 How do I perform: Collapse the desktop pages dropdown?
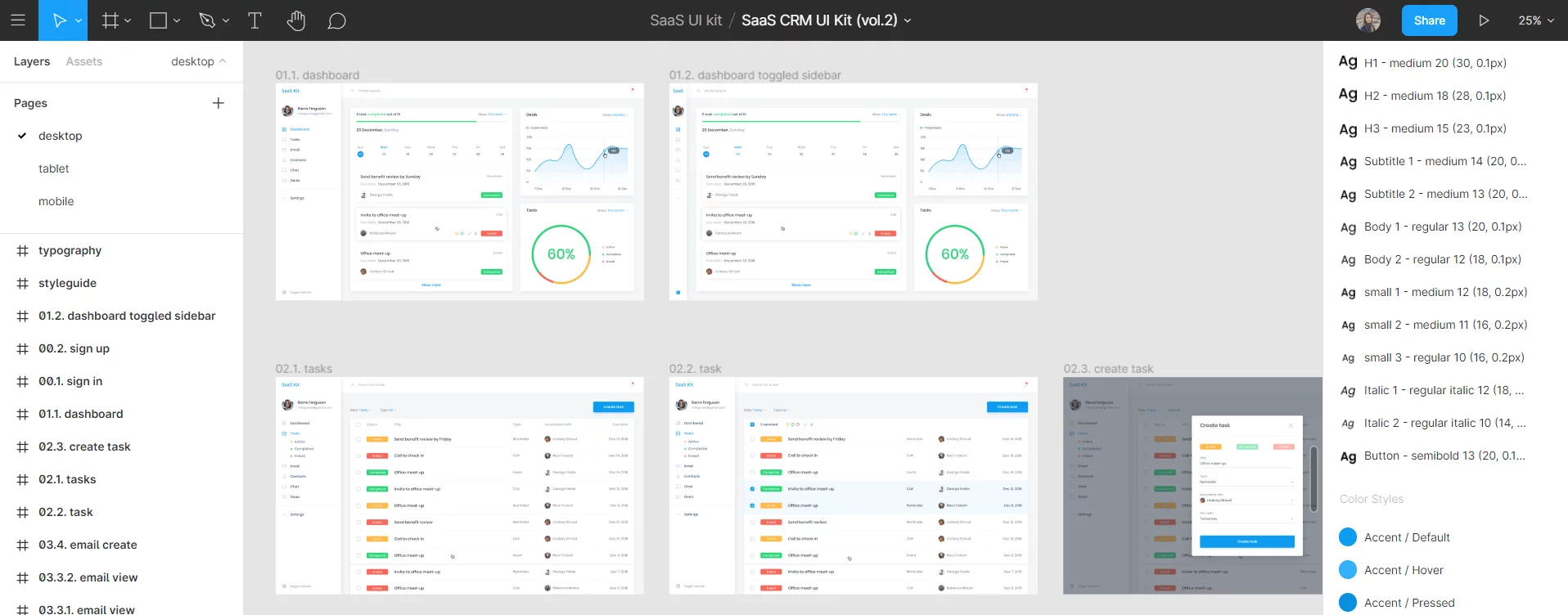point(199,61)
